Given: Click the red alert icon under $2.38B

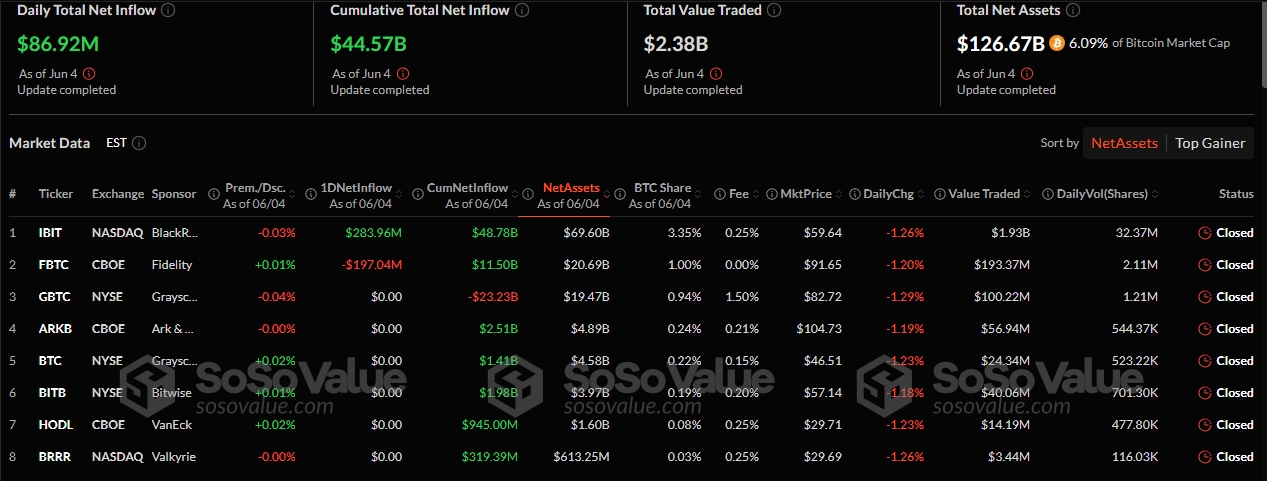Looking at the screenshot, I should (x=715, y=73).
